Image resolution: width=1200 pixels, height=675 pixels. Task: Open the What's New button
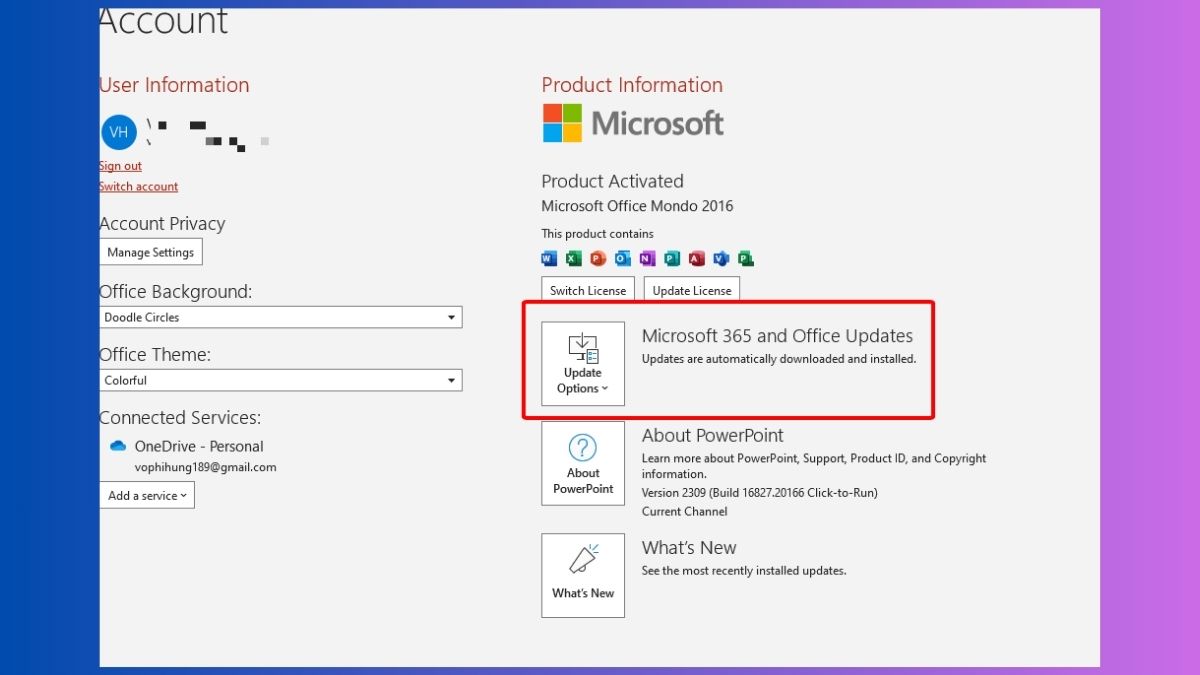point(583,575)
